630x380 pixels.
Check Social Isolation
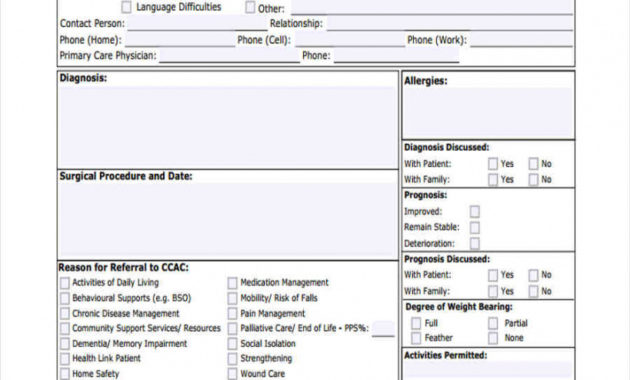[232, 344]
